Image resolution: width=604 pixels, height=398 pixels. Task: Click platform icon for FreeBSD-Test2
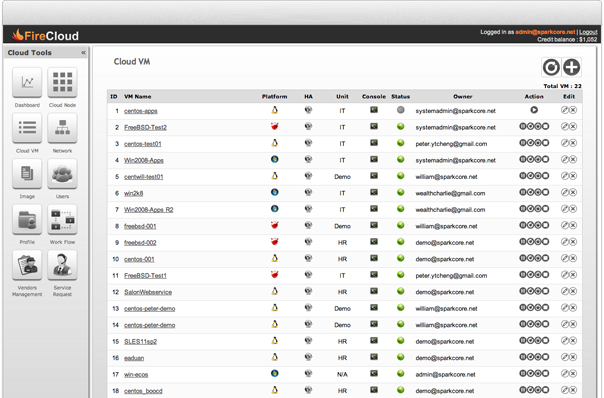[x=274, y=126]
